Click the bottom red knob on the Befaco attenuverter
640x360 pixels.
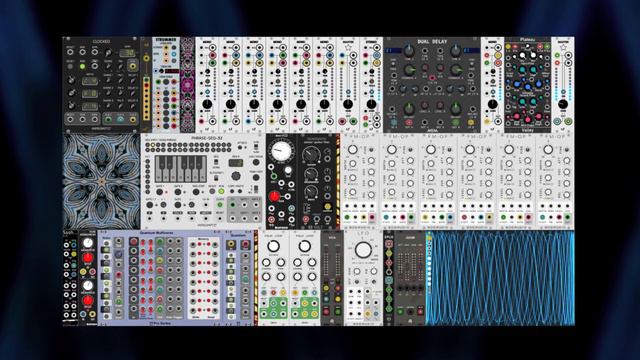87,301
